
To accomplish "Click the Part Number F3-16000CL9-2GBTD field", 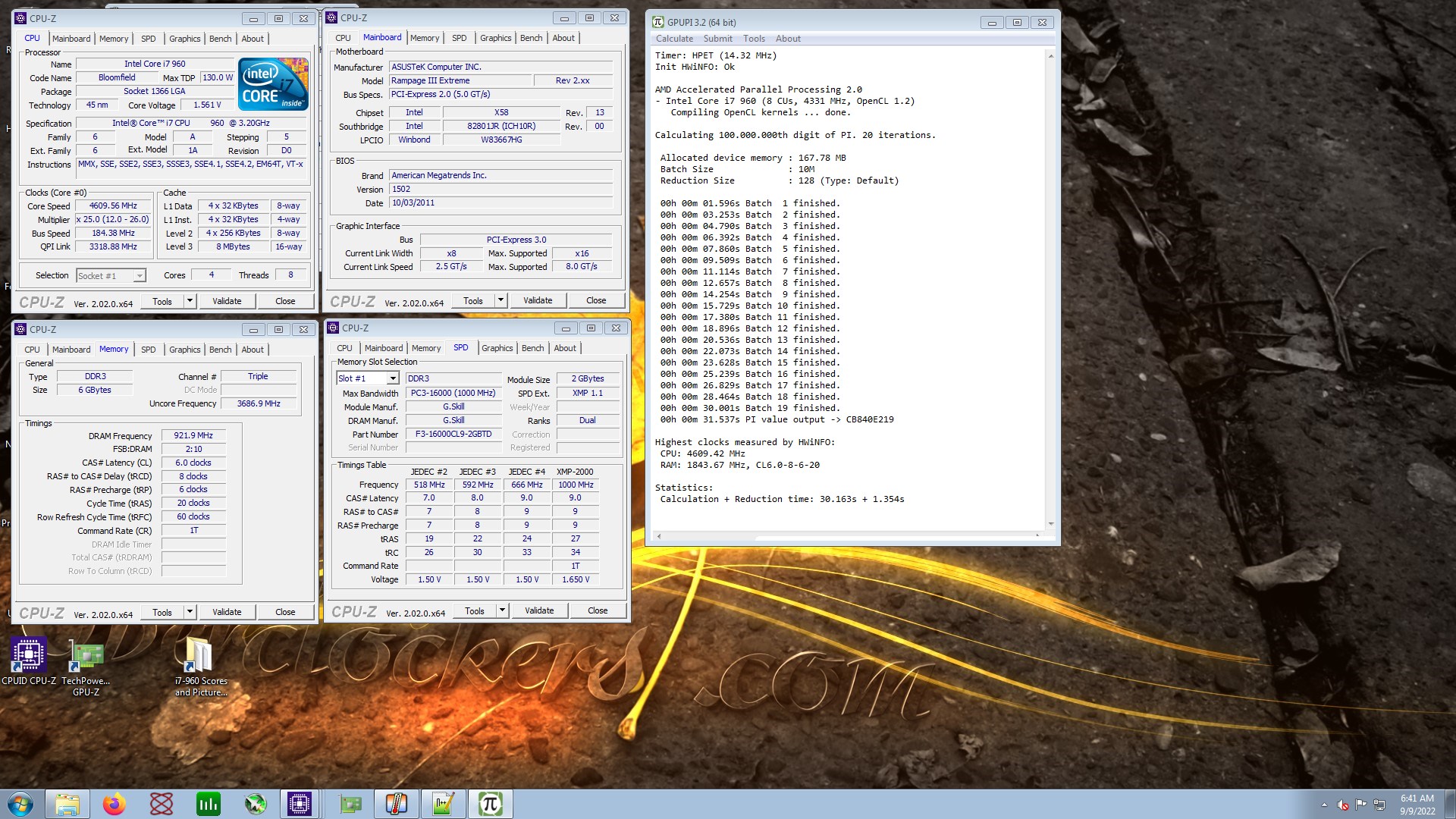I will coord(453,435).
